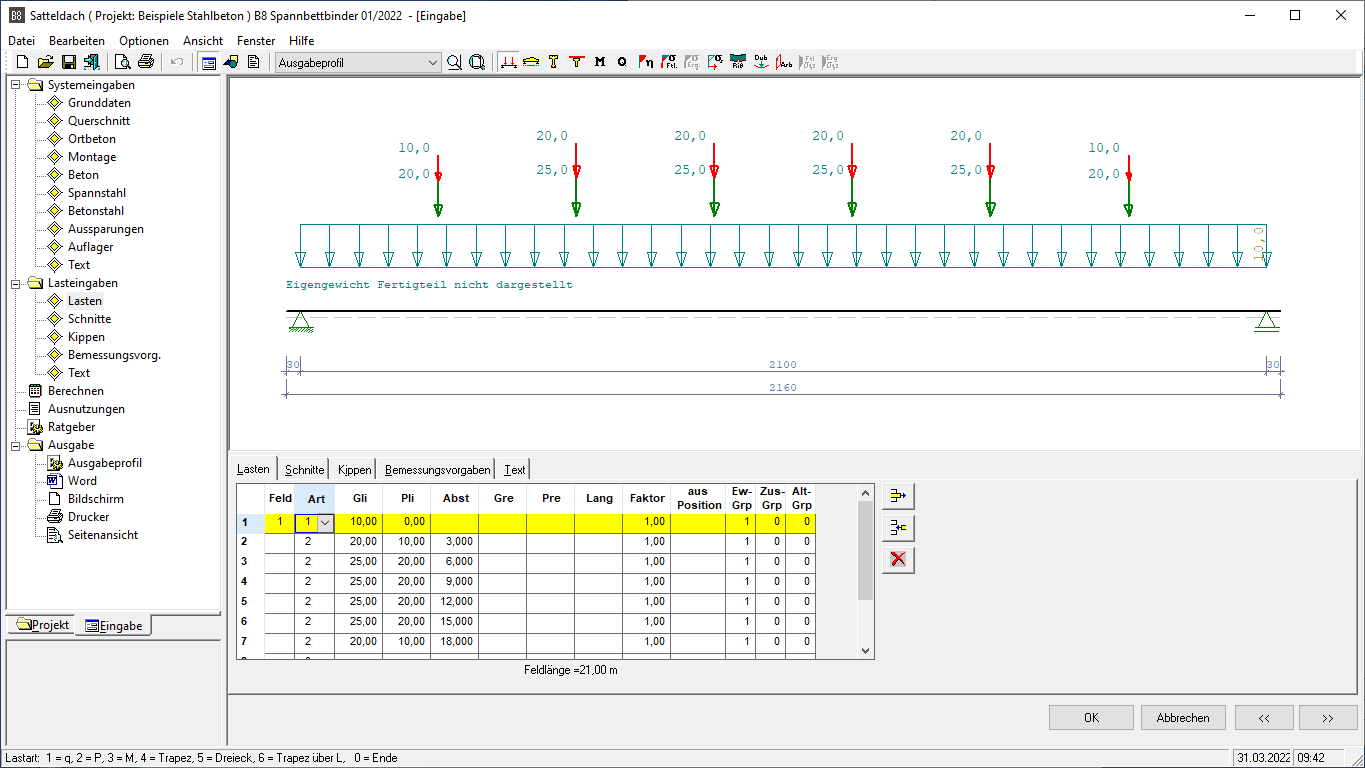The image size is (1365, 768).
Task: Open the Ansicht menu
Action: pyautogui.click(x=203, y=41)
